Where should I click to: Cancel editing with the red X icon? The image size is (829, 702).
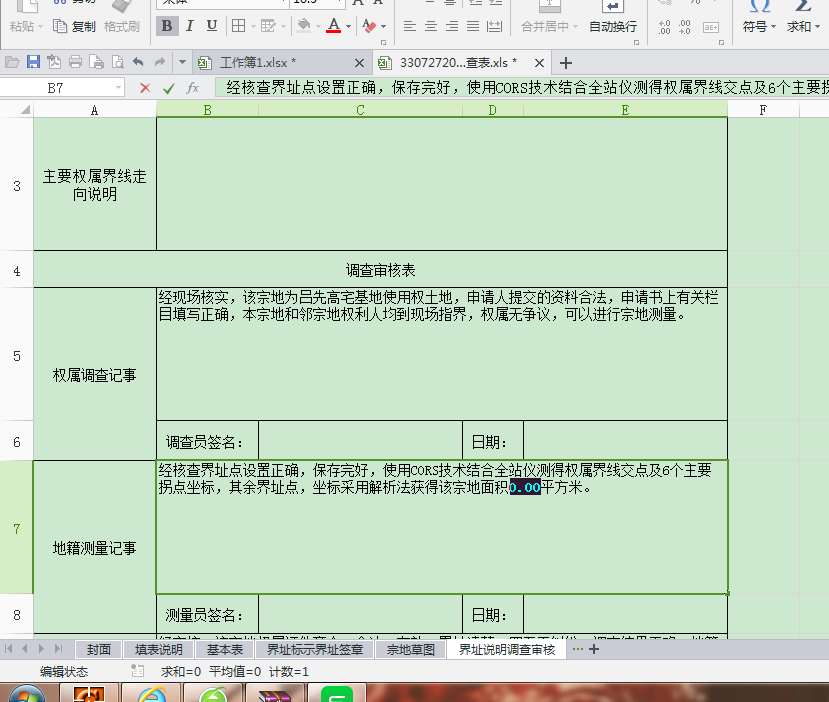coord(145,88)
